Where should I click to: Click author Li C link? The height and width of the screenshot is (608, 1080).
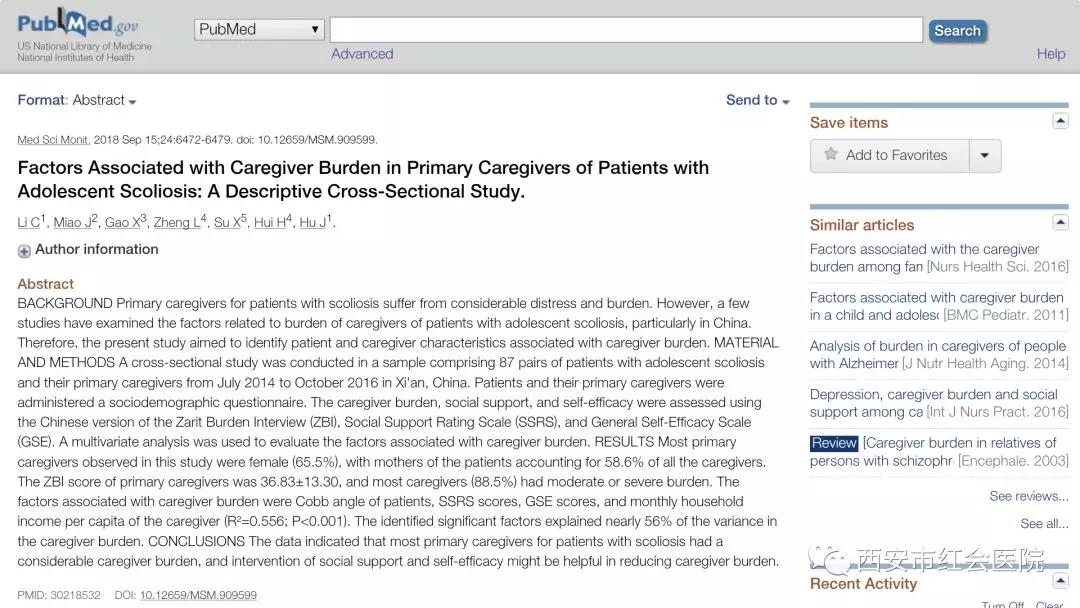point(28,223)
